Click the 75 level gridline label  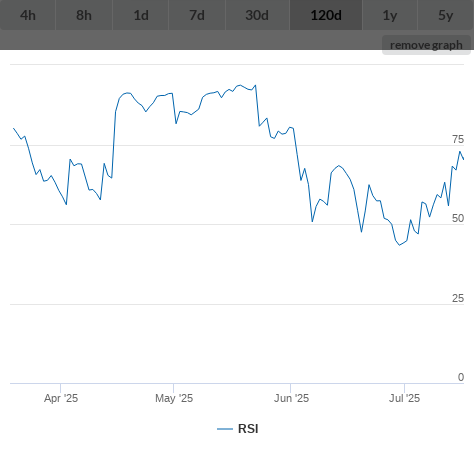(x=458, y=139)
